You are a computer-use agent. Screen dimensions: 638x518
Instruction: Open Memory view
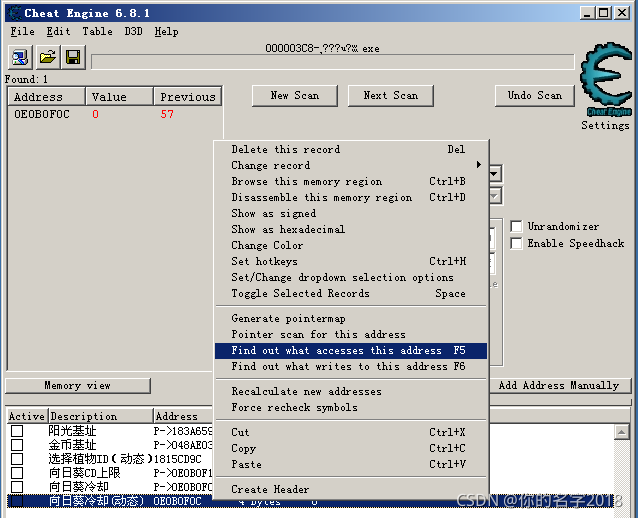point(78,385)
